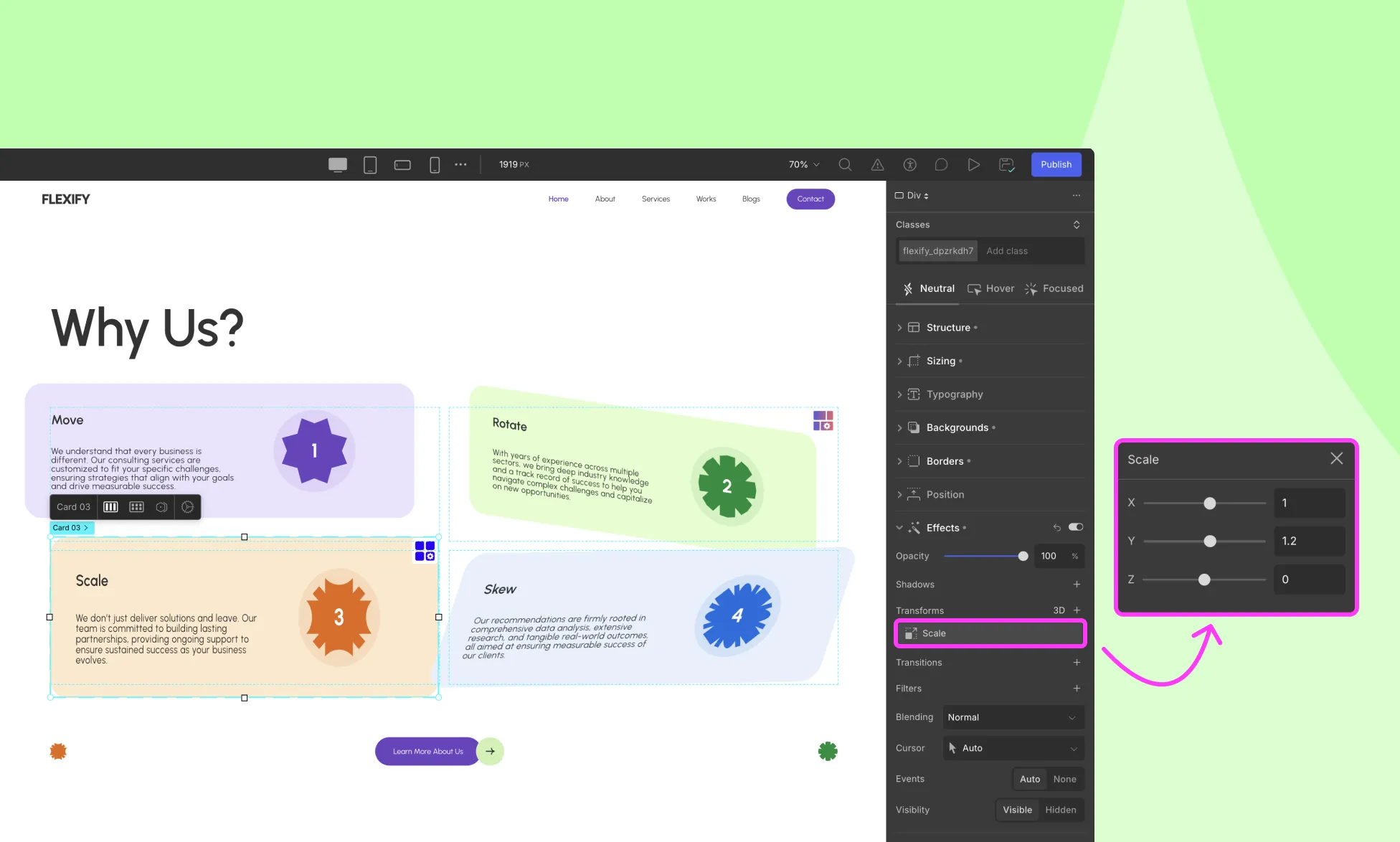The height and width of the screenshot is (842, 1400).
Task: Open the comments bubble icon
Action: point(942,165)
